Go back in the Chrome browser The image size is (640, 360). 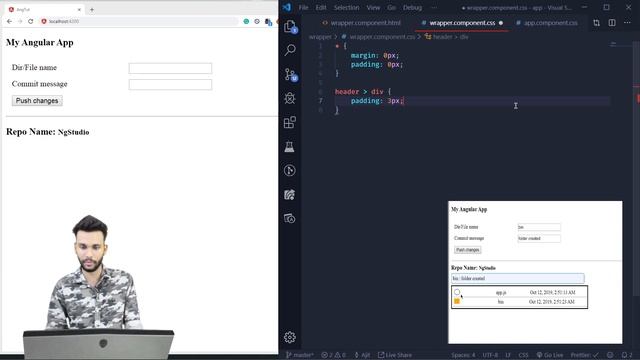[x=9, y=21]
